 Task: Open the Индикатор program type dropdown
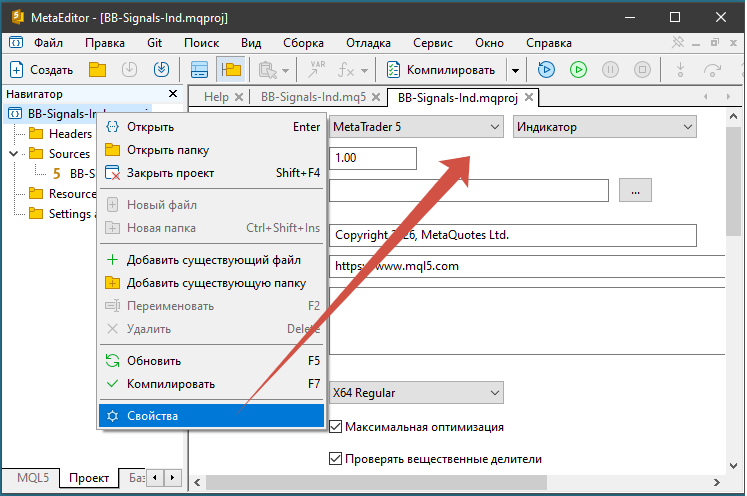click(x=605, y=127)
